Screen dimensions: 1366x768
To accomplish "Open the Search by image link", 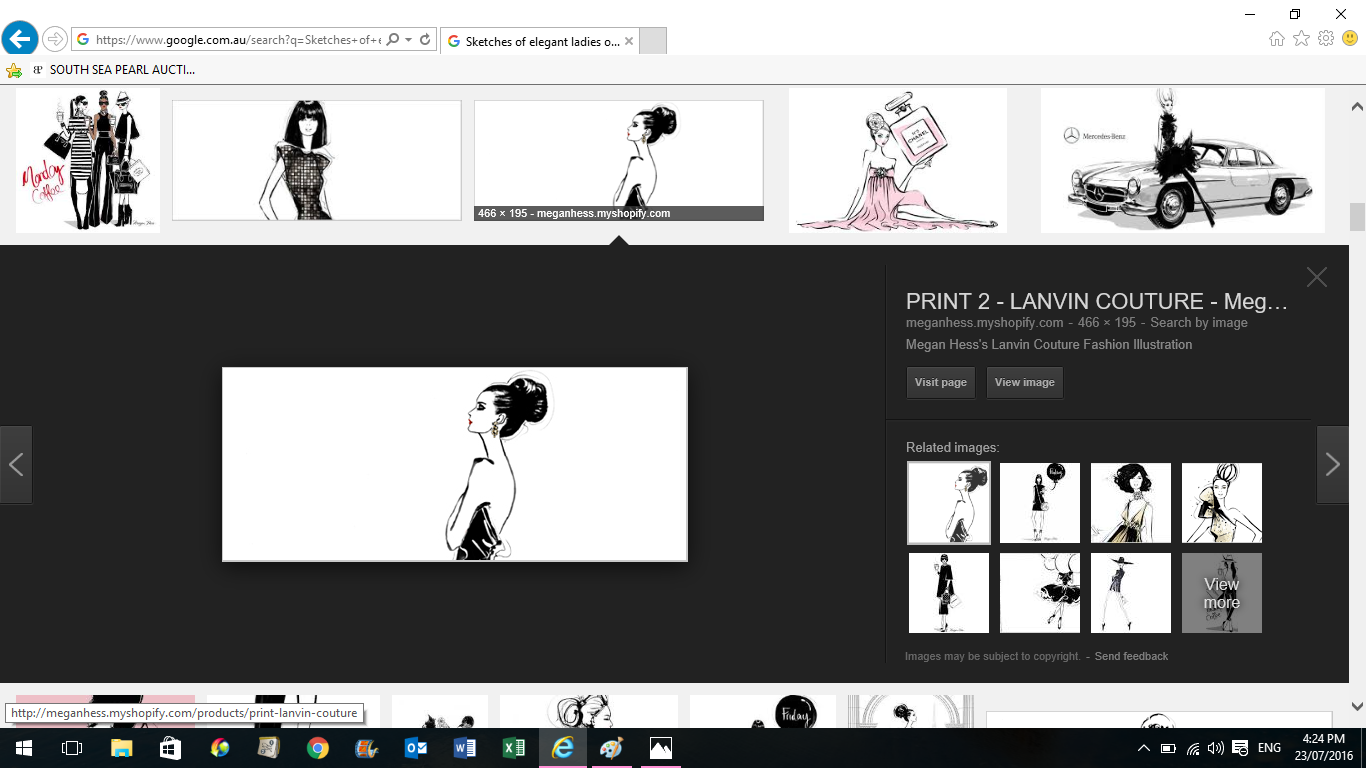I will tap(1198, 323).
